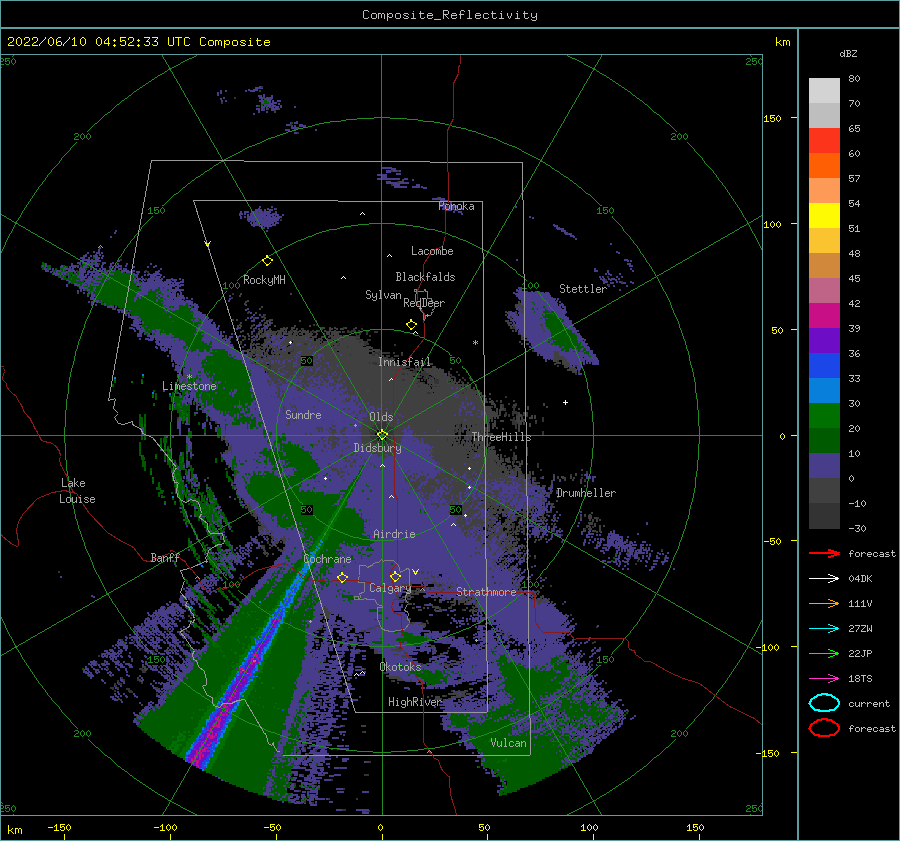Screen dimensions: 900x841
Task: Click the Ponoka town label
Action: pyautogui.click(x=456, y=206)
